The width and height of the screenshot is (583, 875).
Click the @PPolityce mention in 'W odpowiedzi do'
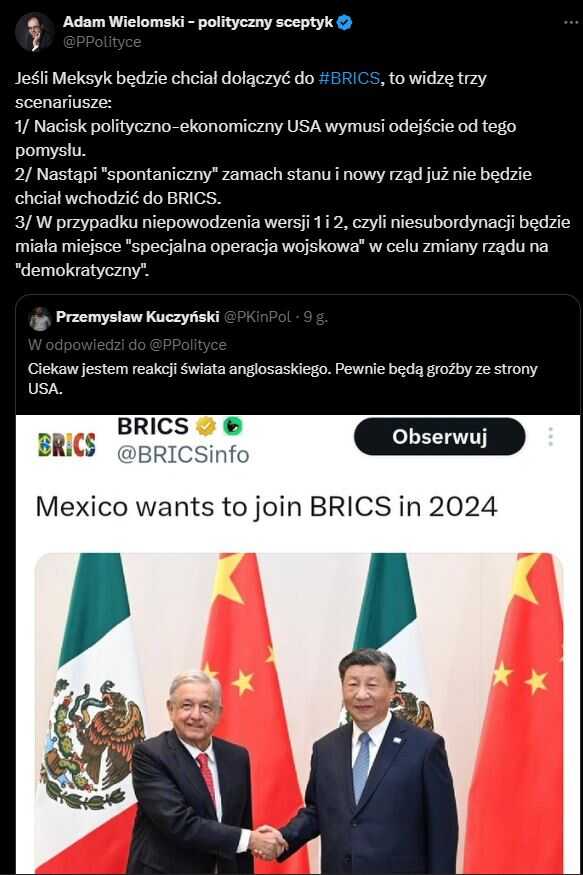[187, 345]
